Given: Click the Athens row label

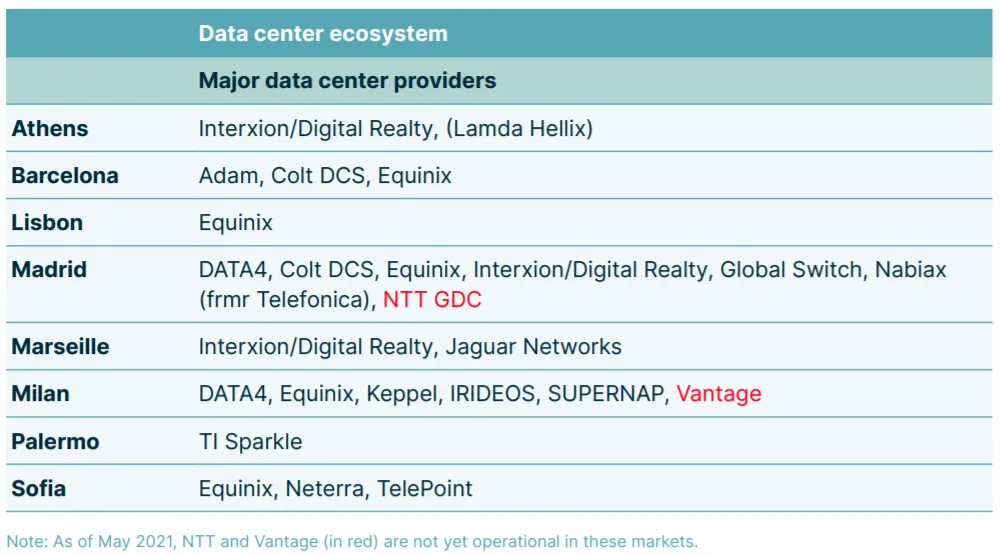Looking at the screenshot, I should [50, 128].
